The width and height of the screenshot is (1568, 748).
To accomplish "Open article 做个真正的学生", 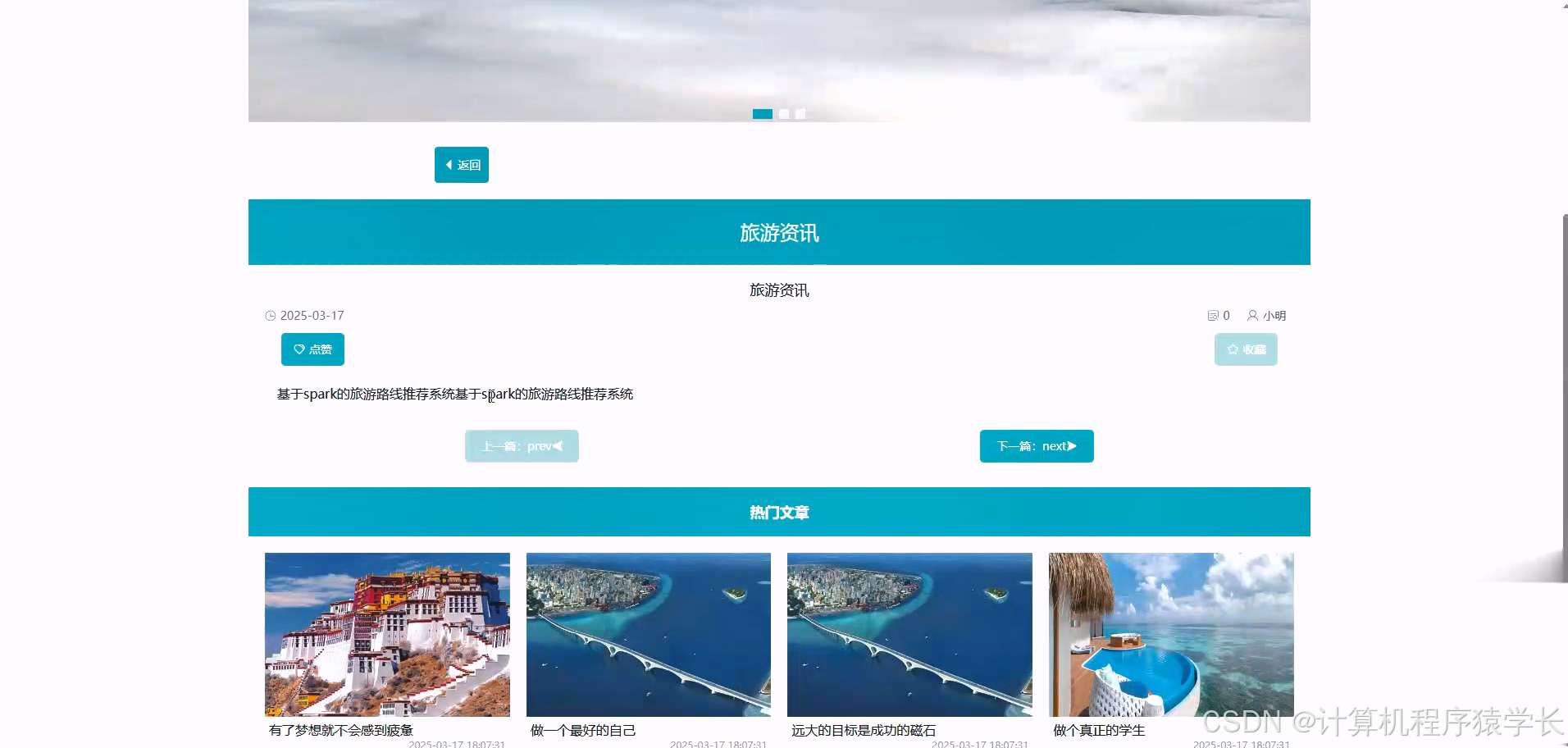I will [1099, 730].
